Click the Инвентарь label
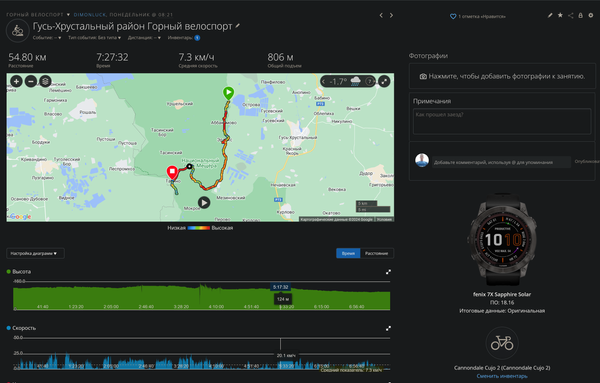The height and width of the screenshot is (383, 600). click(x=180, y=37)
